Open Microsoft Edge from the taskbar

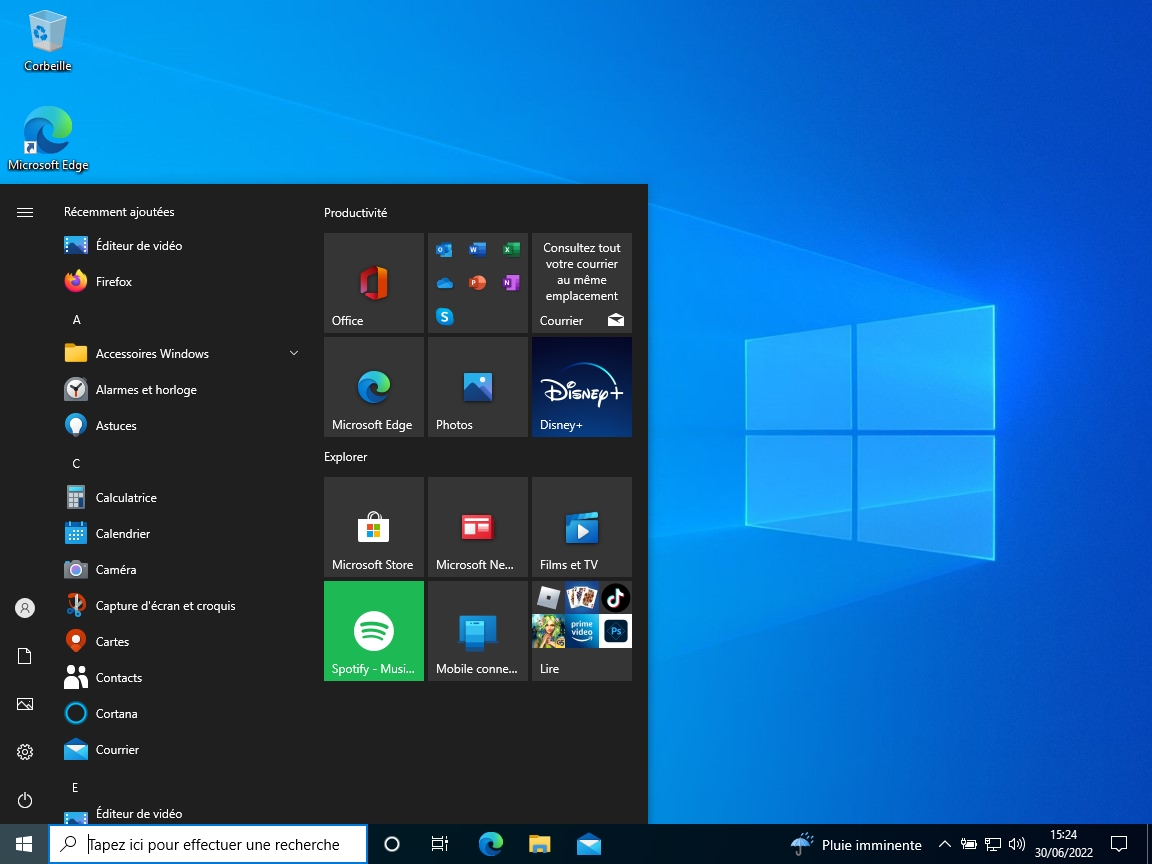(490, 844)
